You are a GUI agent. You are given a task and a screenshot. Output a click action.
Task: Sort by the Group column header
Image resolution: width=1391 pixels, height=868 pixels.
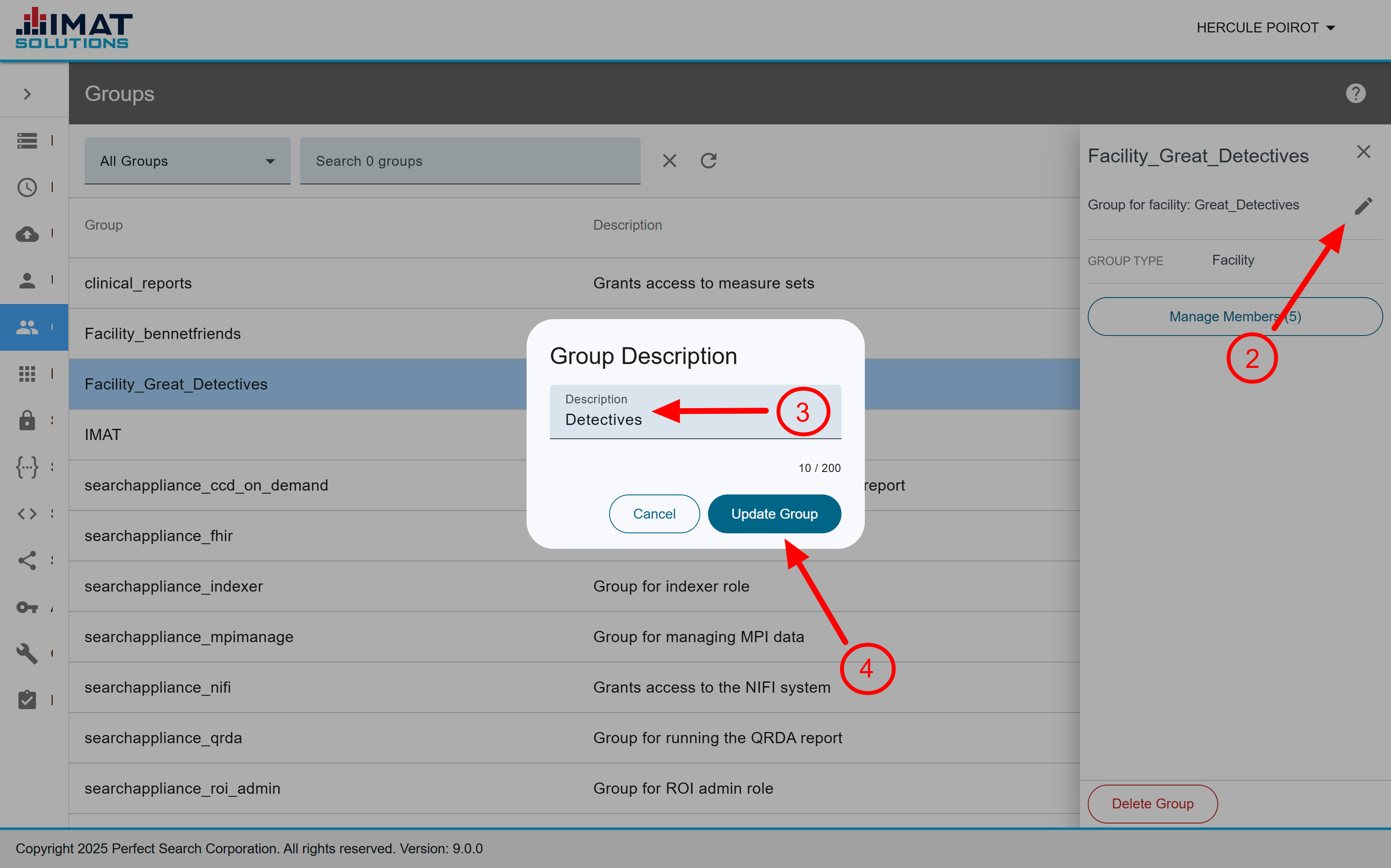coord(103,225)
